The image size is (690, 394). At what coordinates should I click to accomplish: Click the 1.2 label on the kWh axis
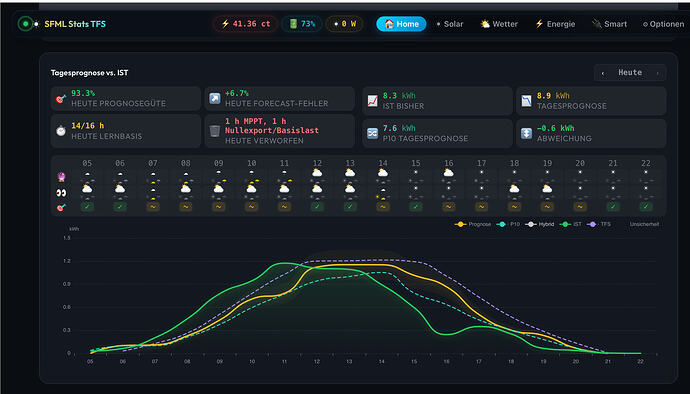(x=66, y=261)
